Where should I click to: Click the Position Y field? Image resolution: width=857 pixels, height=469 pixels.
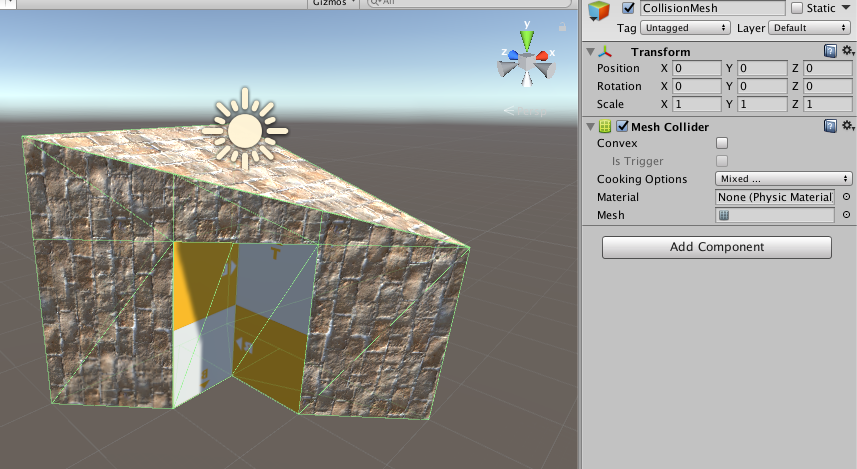point(762,68)
